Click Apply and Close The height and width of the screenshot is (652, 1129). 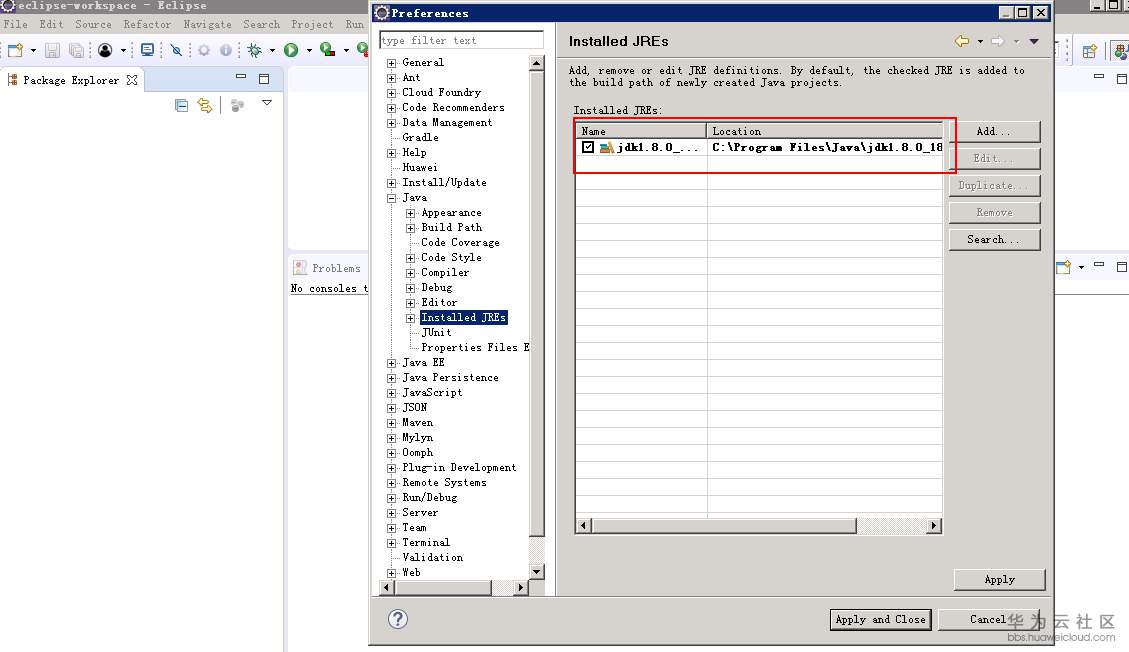point(881,619)
